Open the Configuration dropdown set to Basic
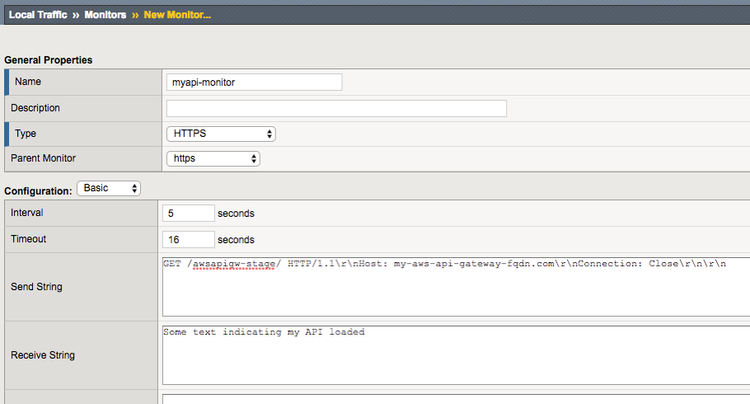Image resolution: width=750 pixels, height=404 pixels. click(x=109, y=188)
